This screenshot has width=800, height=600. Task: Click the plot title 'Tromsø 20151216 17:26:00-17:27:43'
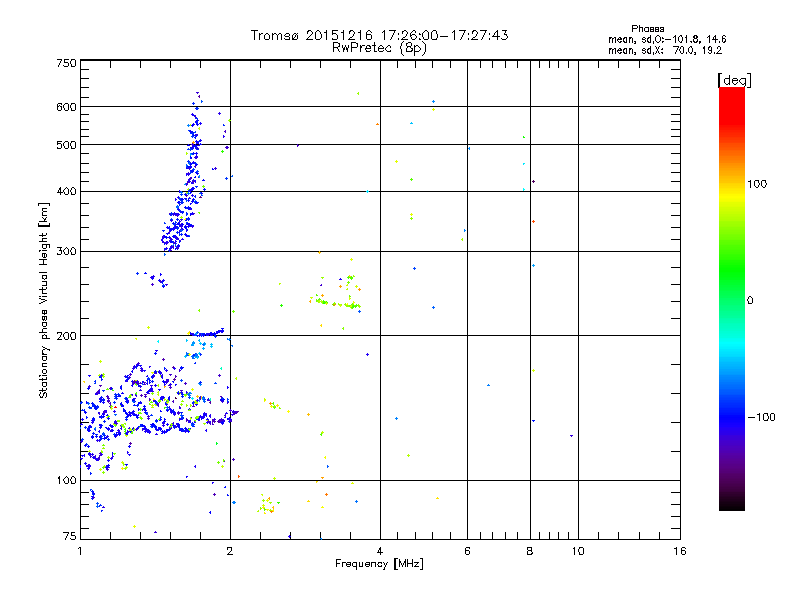[379, 35]
